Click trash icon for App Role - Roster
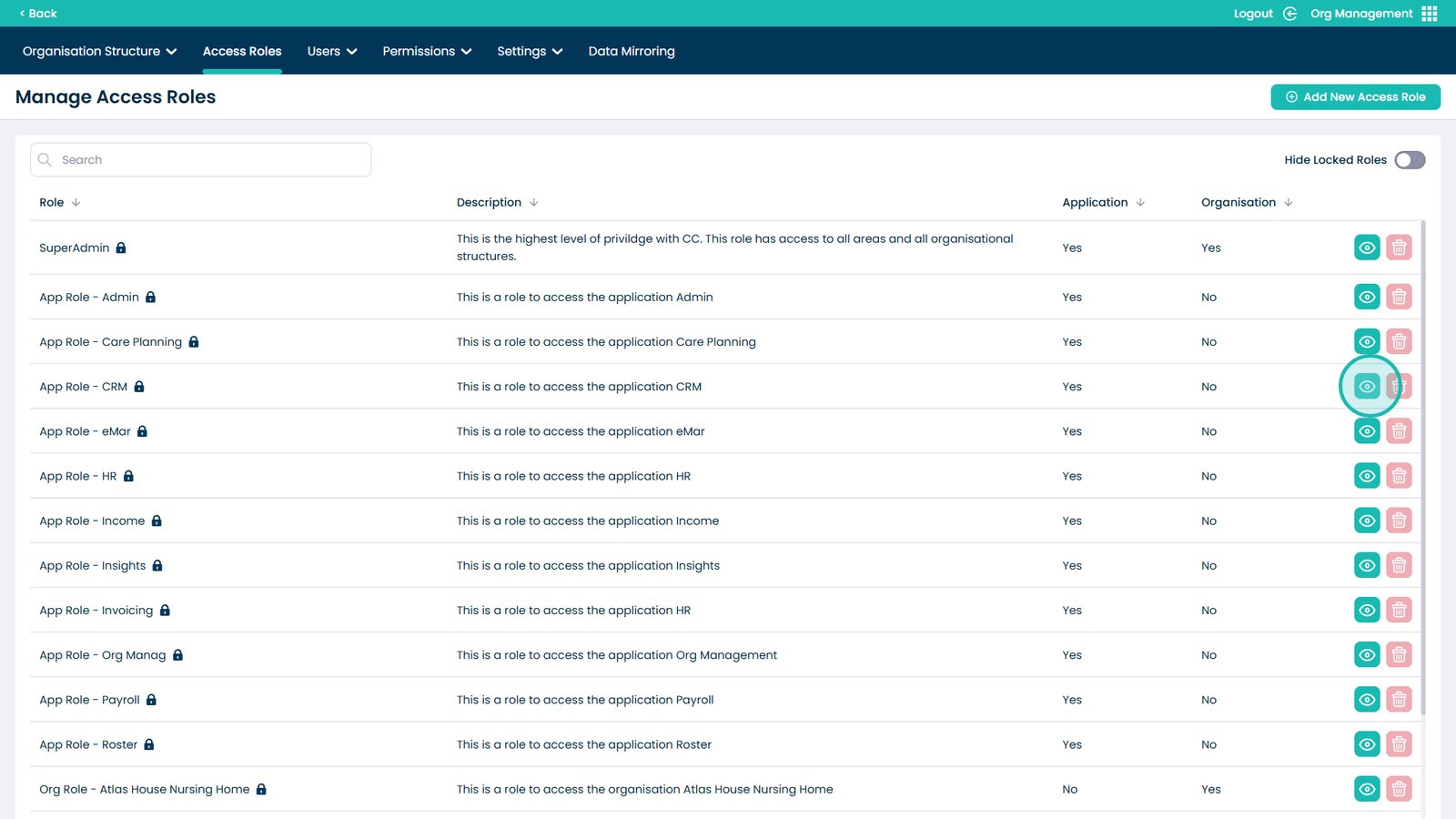Viewport: 1456px width, 819px height. pos(1399,744)
